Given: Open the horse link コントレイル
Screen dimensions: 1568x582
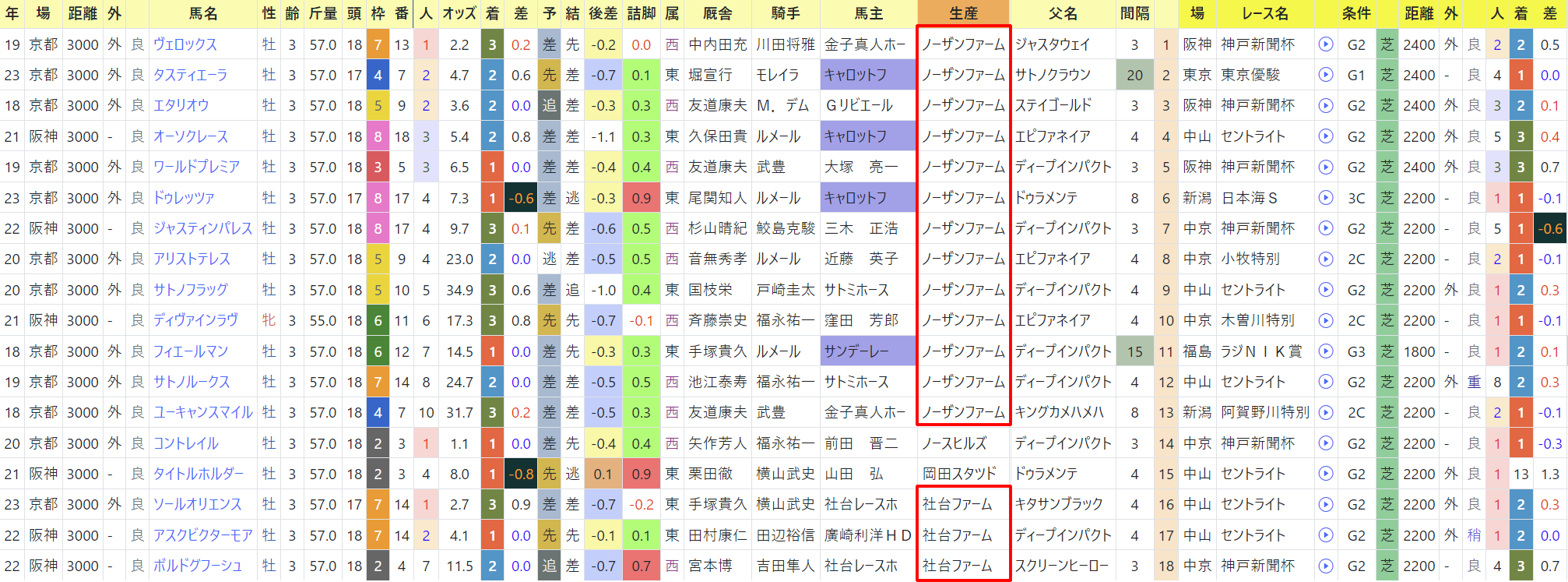Looking at the screenshot, I should [186, 443].
